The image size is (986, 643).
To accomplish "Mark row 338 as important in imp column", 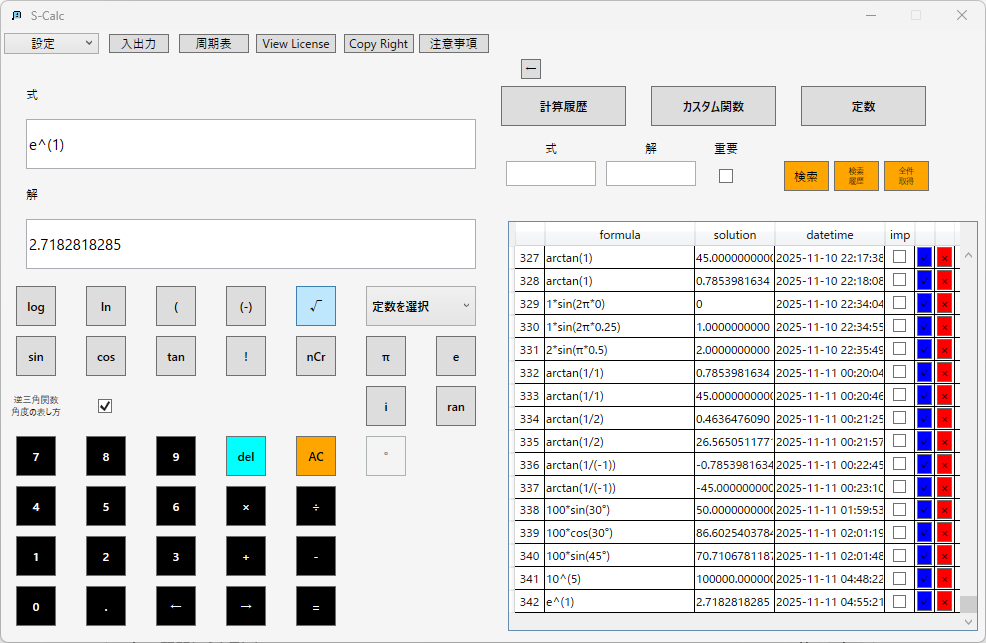I will [899, 509].
